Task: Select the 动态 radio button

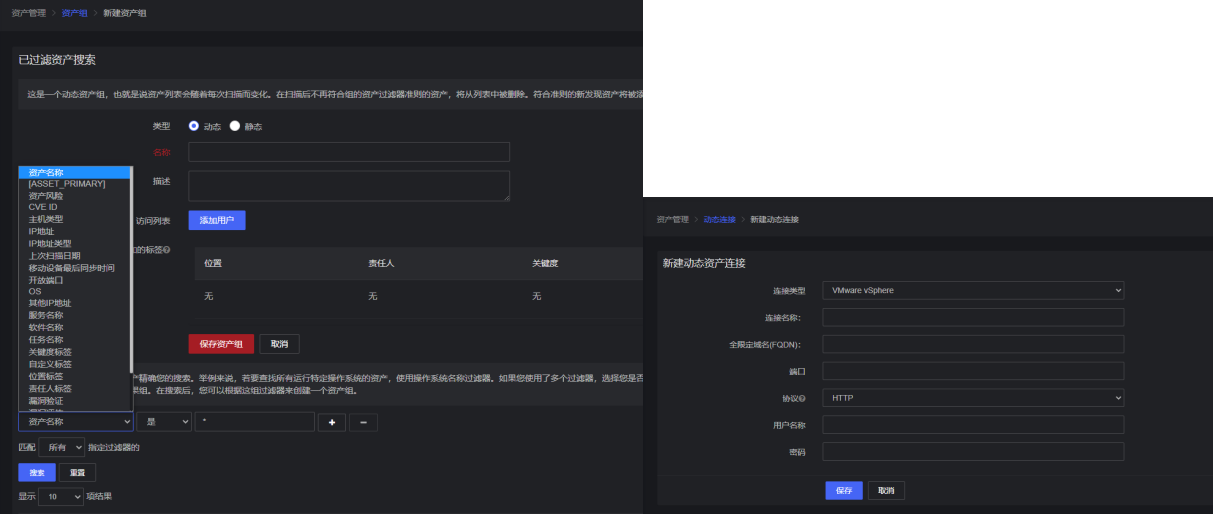Action: 194,127
